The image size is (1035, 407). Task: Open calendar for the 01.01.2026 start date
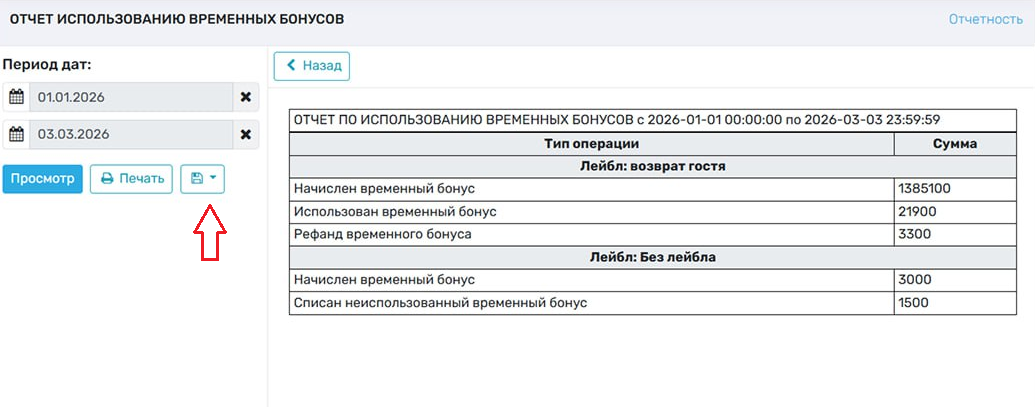(x=16, y=97)
